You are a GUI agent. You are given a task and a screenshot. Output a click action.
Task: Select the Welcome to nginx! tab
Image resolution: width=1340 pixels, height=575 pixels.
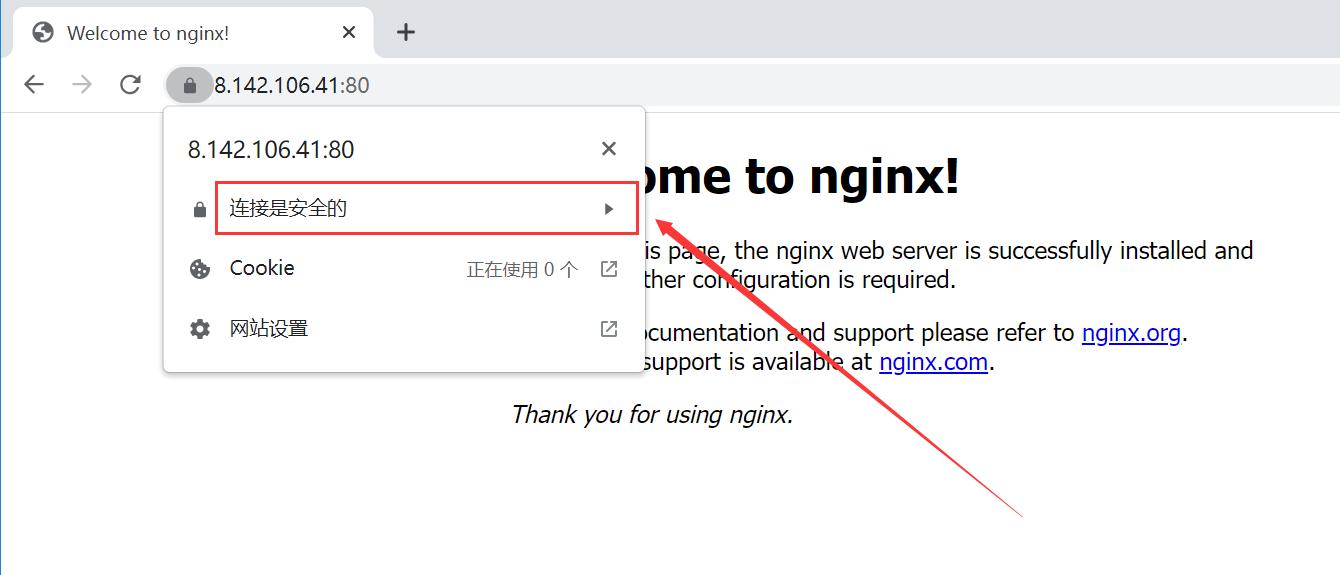click(194, 32)
